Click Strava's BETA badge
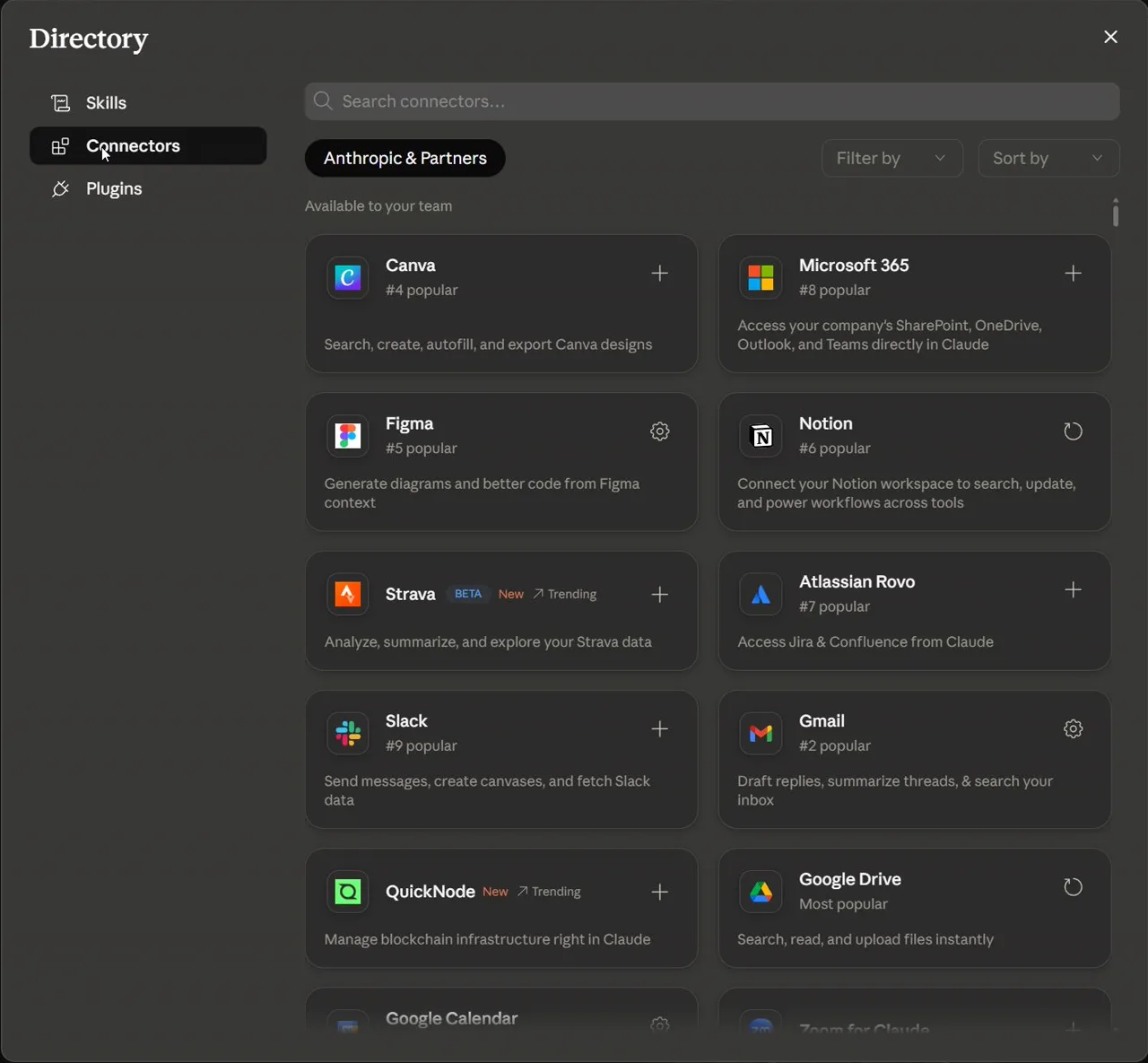Viewport: 1148px width, 1063px height. tap(468, 594)
